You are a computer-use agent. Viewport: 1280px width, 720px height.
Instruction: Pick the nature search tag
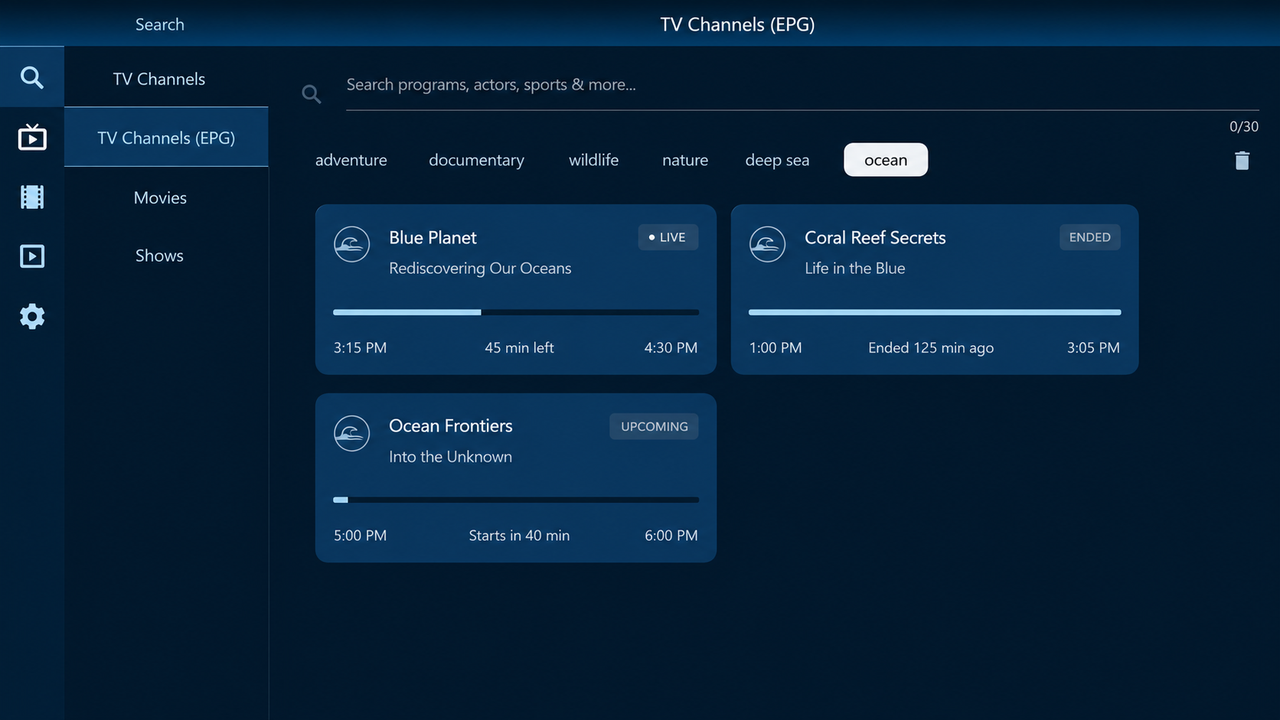point(685,160)
